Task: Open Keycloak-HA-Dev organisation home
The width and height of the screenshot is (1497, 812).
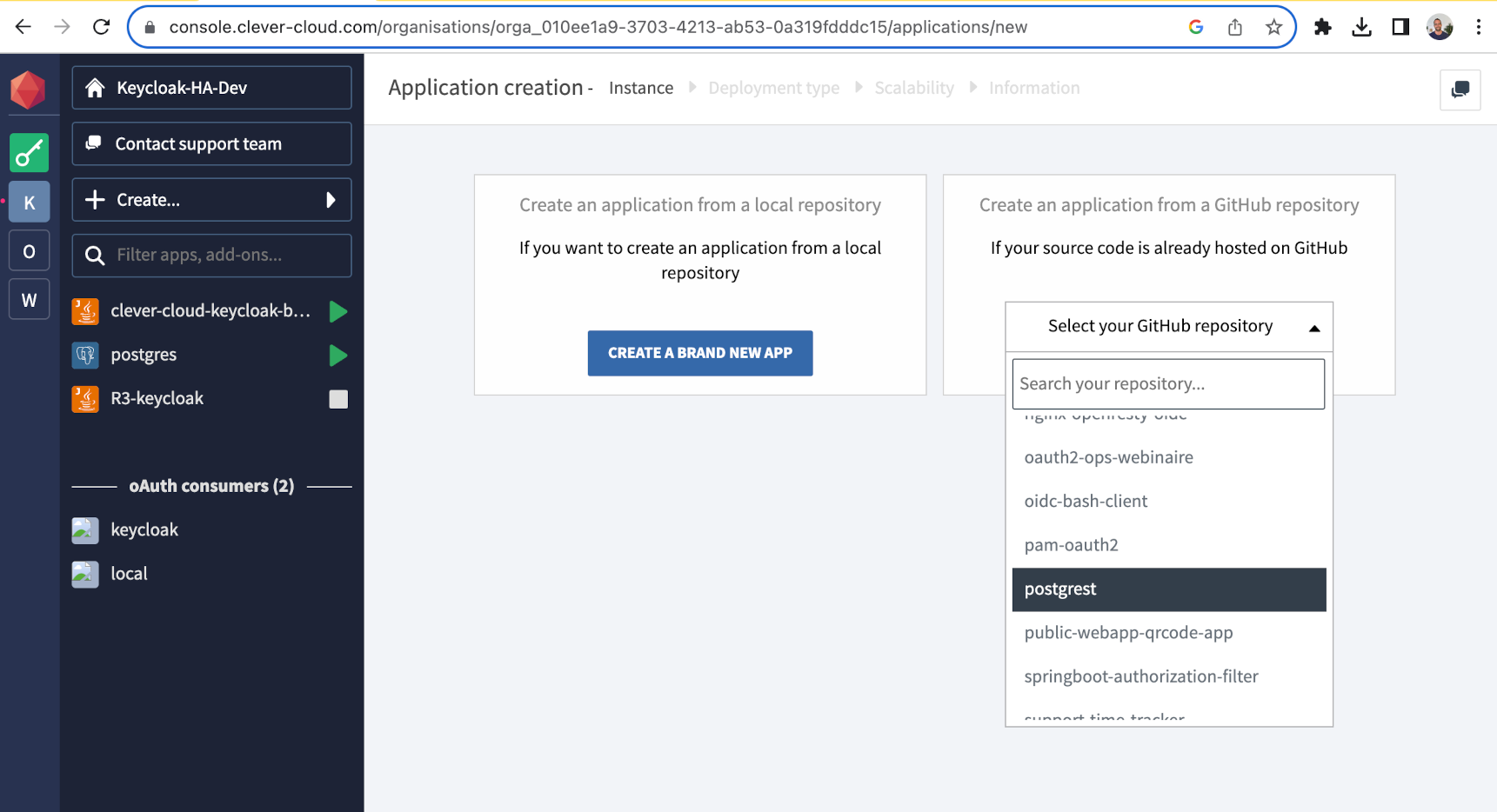Action: (211, 88)
